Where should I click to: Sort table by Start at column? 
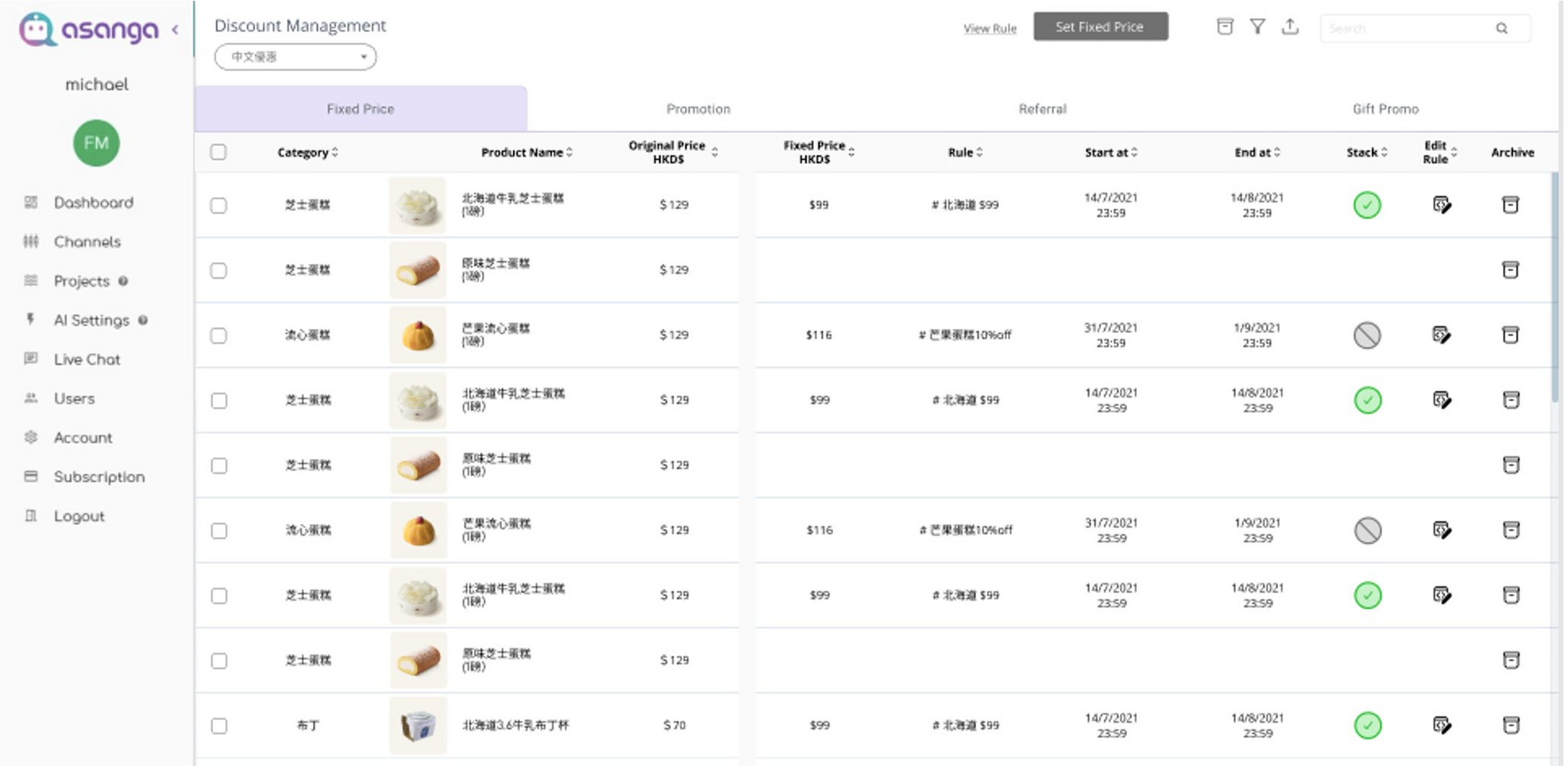[1110, 152]
